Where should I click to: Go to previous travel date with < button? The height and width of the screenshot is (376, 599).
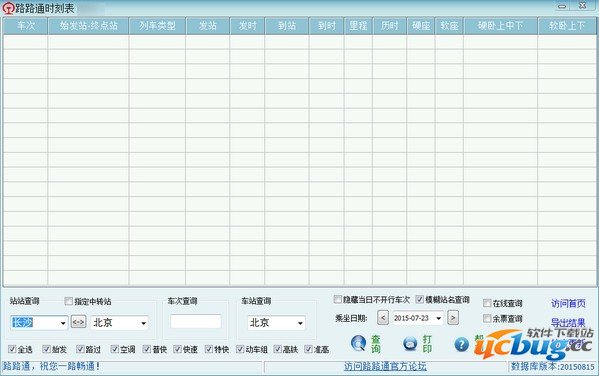click(383, 318)
